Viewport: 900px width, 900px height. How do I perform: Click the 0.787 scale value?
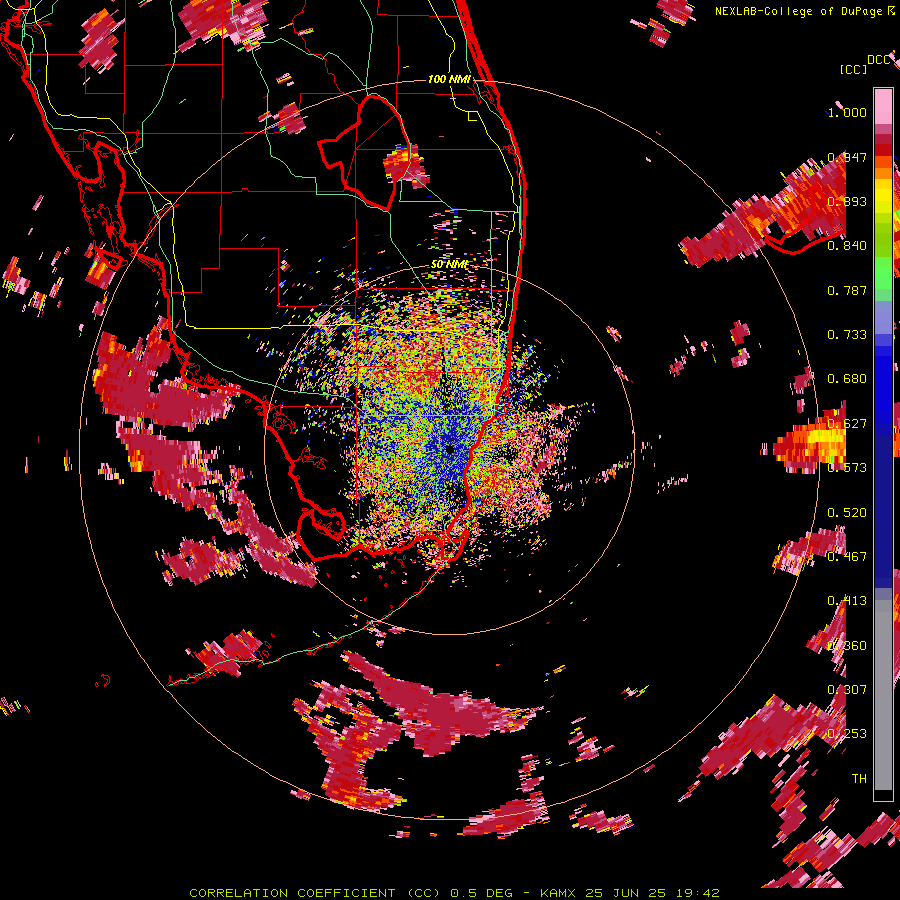pos(847,290)
